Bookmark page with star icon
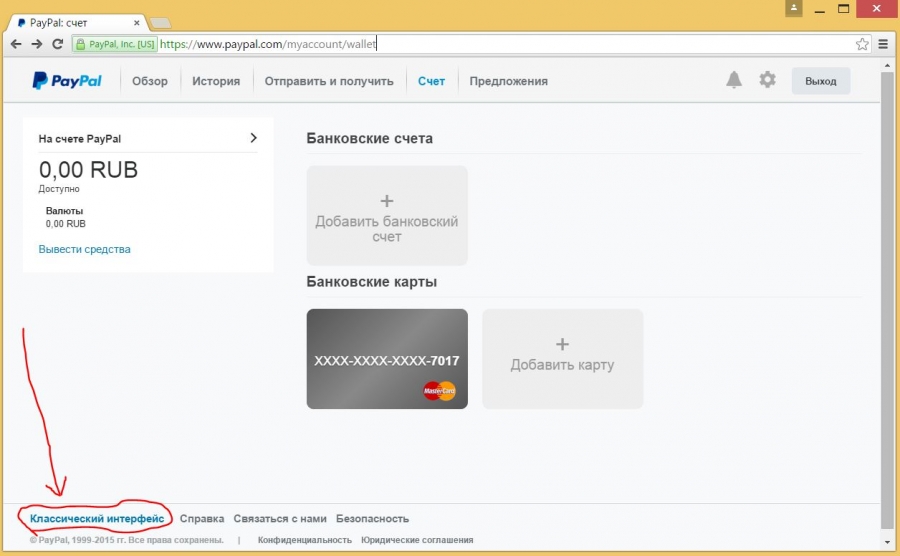Image resolution: width=900 pixels, height=556 pixels. (x=862, y=44)
